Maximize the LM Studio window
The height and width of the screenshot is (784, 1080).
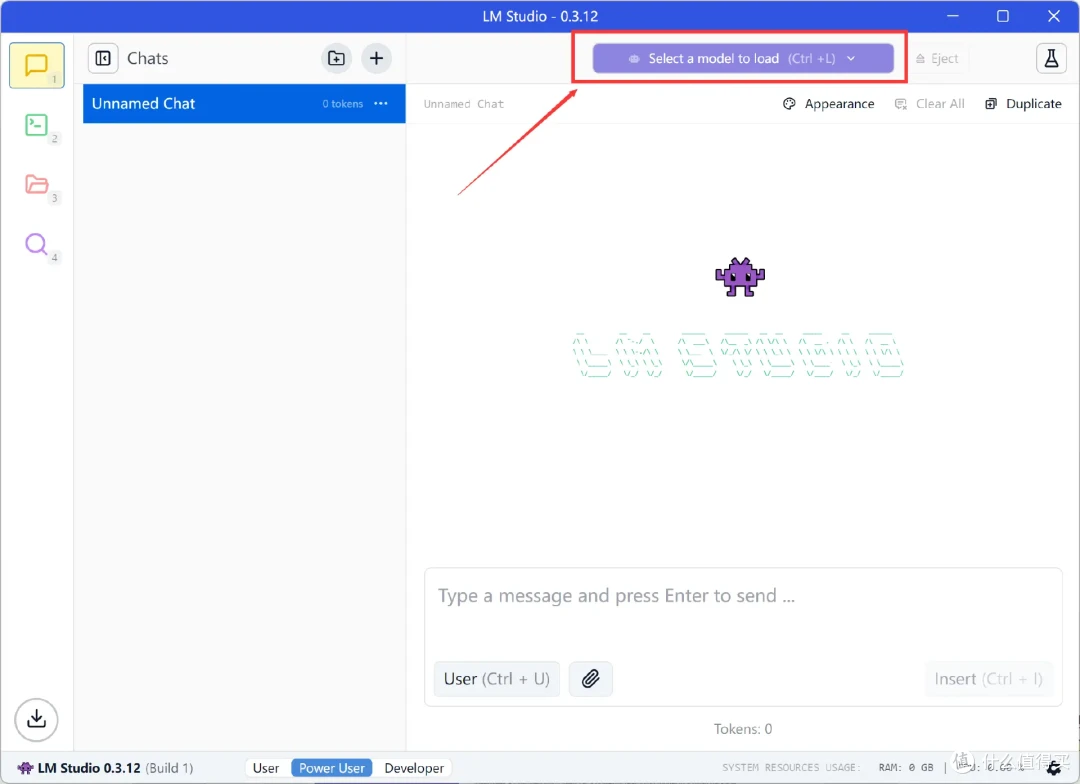coord(1003,16)
